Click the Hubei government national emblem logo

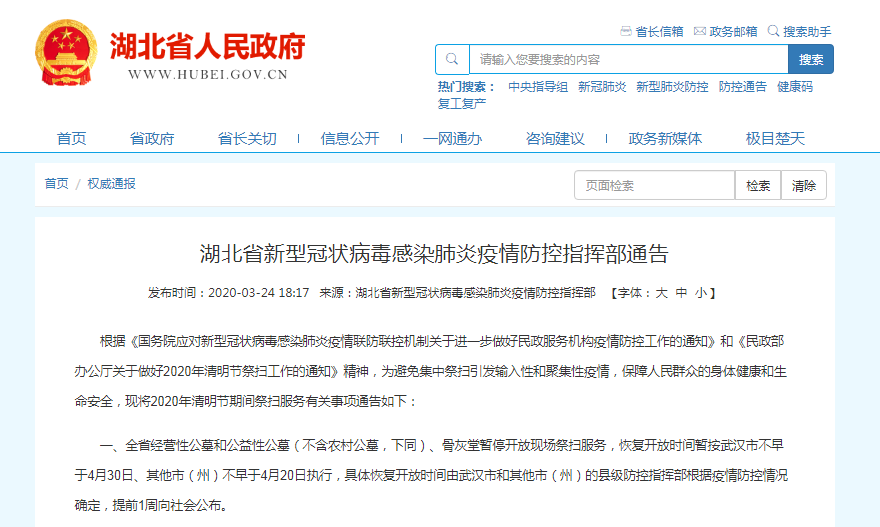66,54
